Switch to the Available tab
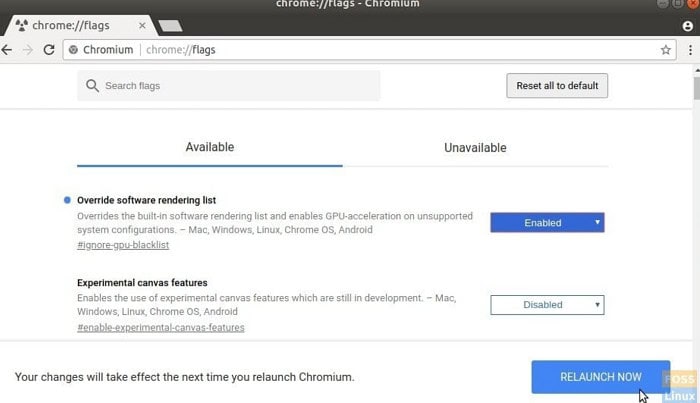 pyautogui.click(x=210, y=147)
